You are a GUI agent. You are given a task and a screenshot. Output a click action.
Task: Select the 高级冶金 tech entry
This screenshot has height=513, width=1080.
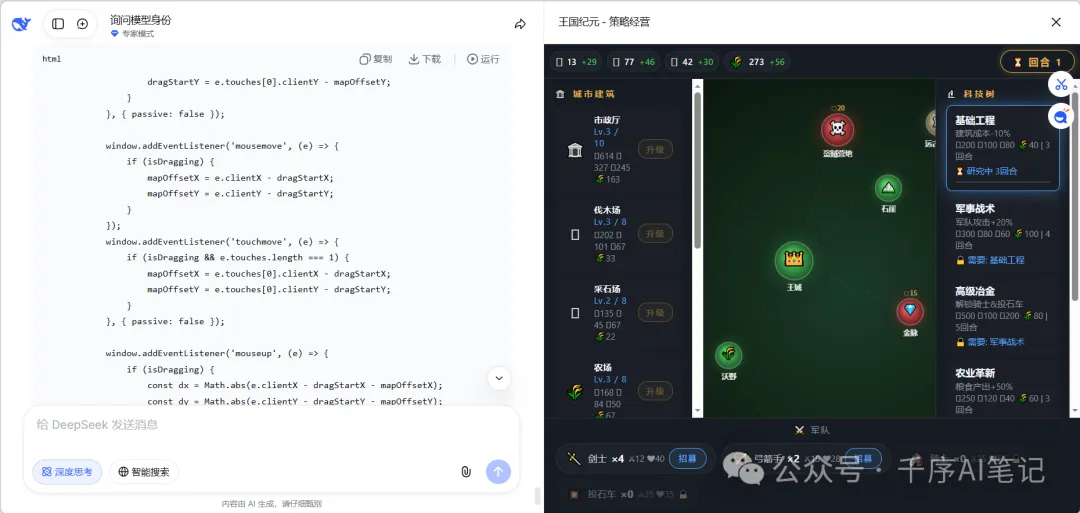1003,316
